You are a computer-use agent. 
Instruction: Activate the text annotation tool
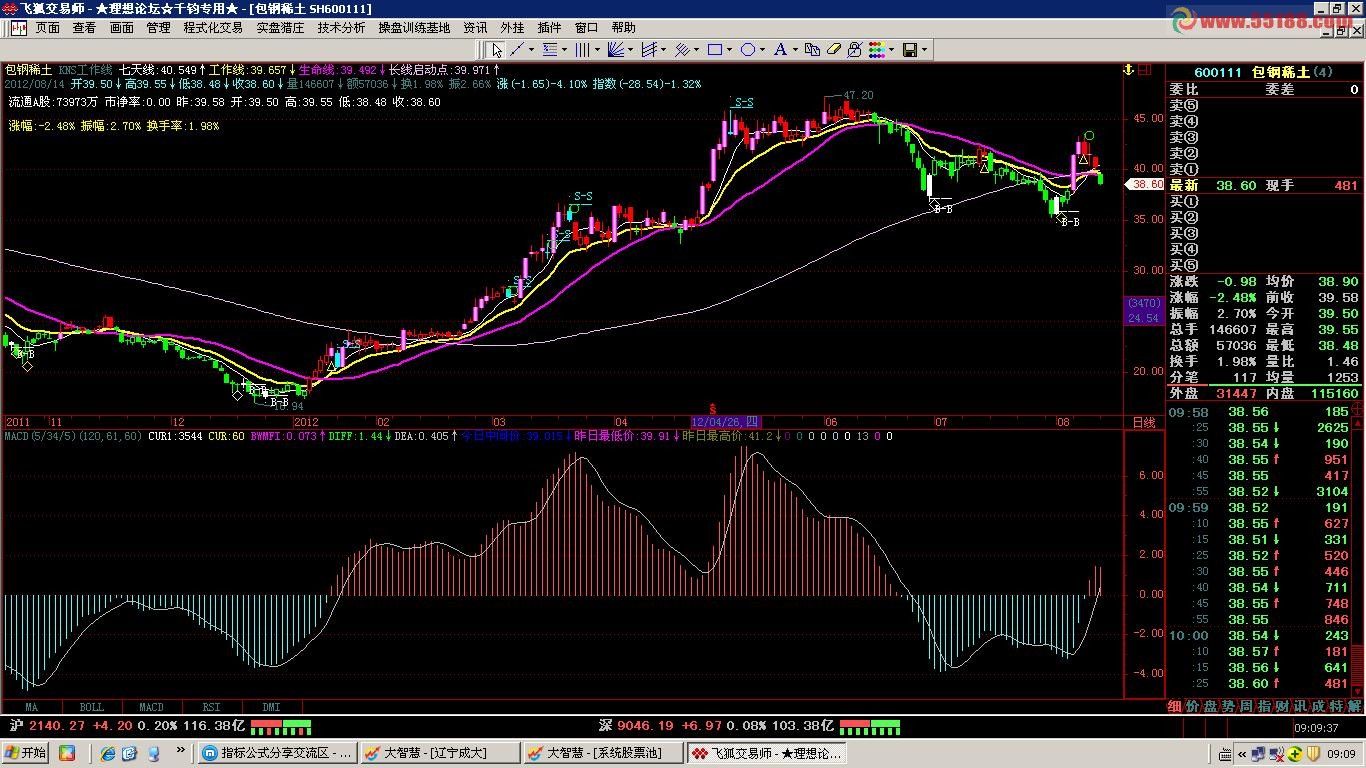[780, 49]
